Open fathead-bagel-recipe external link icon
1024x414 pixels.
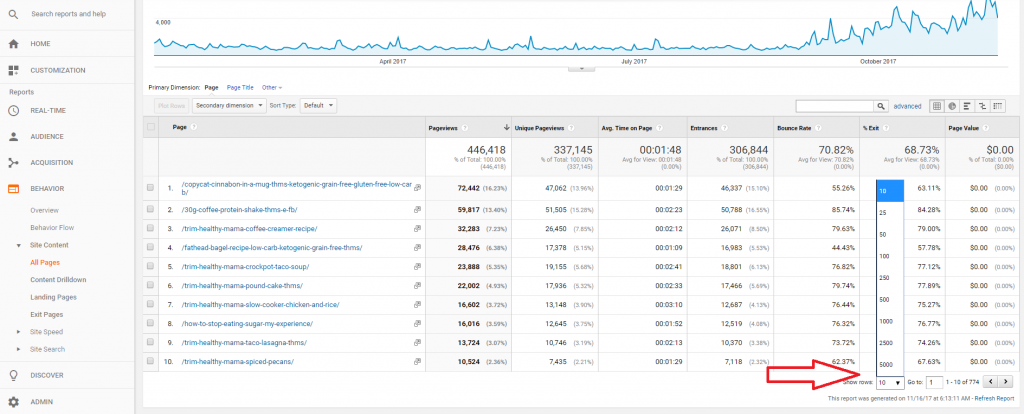(x=417, y=248)
